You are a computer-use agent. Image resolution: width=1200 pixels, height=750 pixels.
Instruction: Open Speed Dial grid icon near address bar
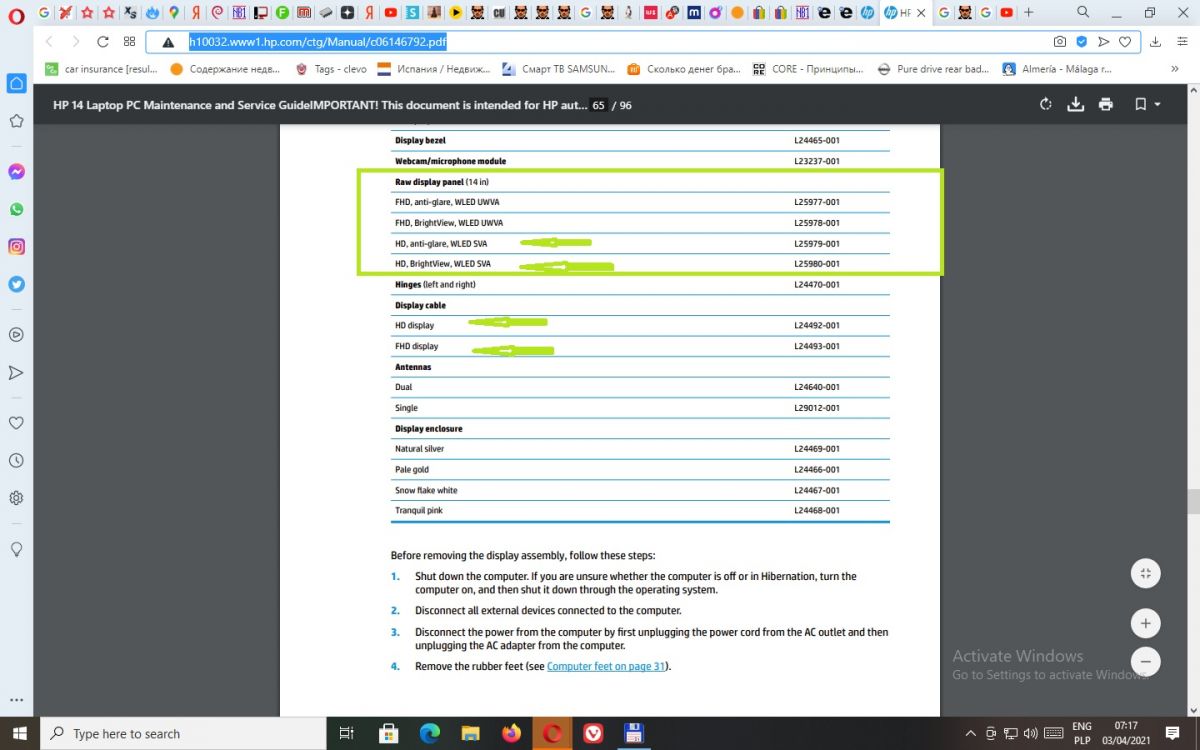[x=130, y=42]
